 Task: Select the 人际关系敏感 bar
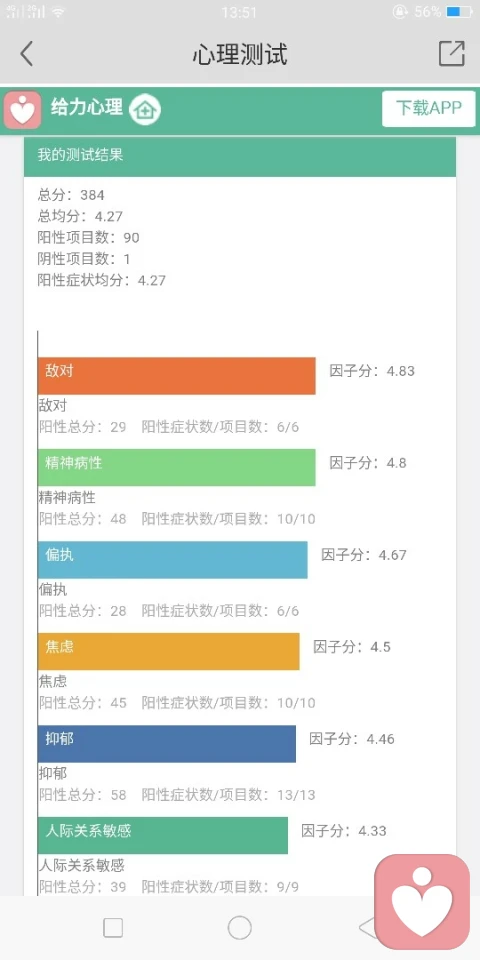coord(163,835)
